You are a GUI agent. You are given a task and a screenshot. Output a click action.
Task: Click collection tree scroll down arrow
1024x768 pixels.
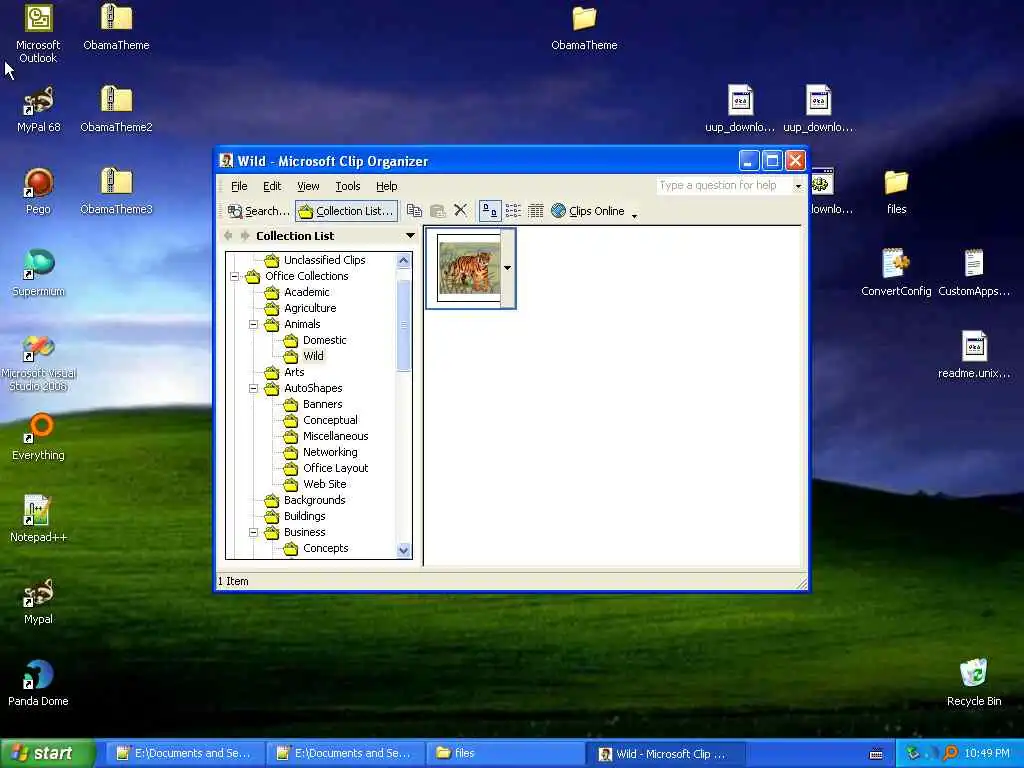pyautogui.click(x=404, y=551)
